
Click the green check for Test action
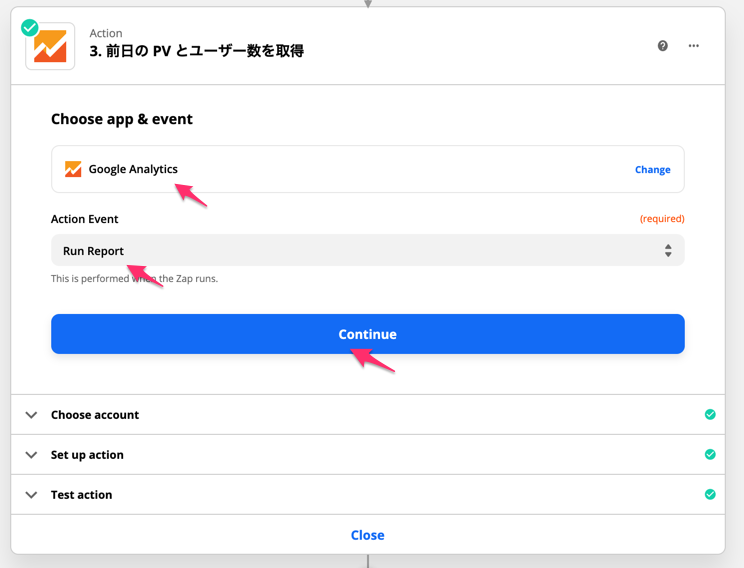(710, 494)
